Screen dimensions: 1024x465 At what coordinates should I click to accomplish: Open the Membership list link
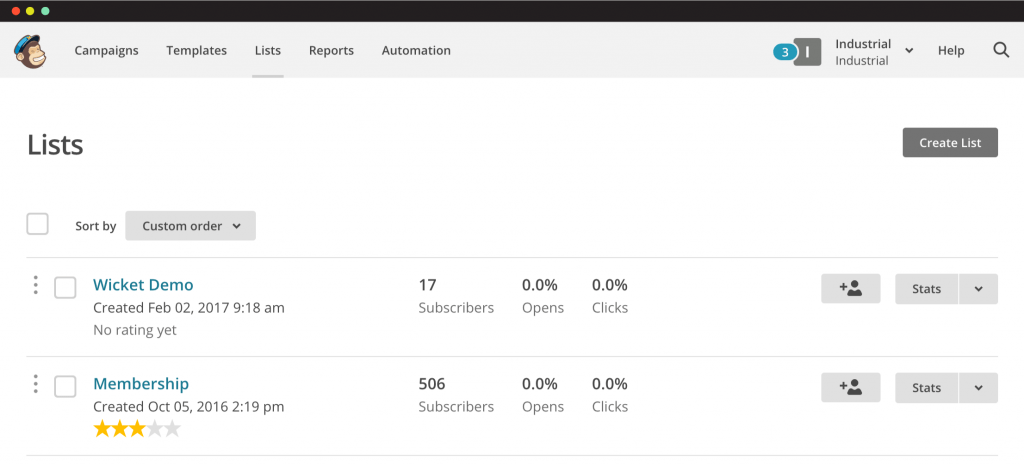pos(141,383)
